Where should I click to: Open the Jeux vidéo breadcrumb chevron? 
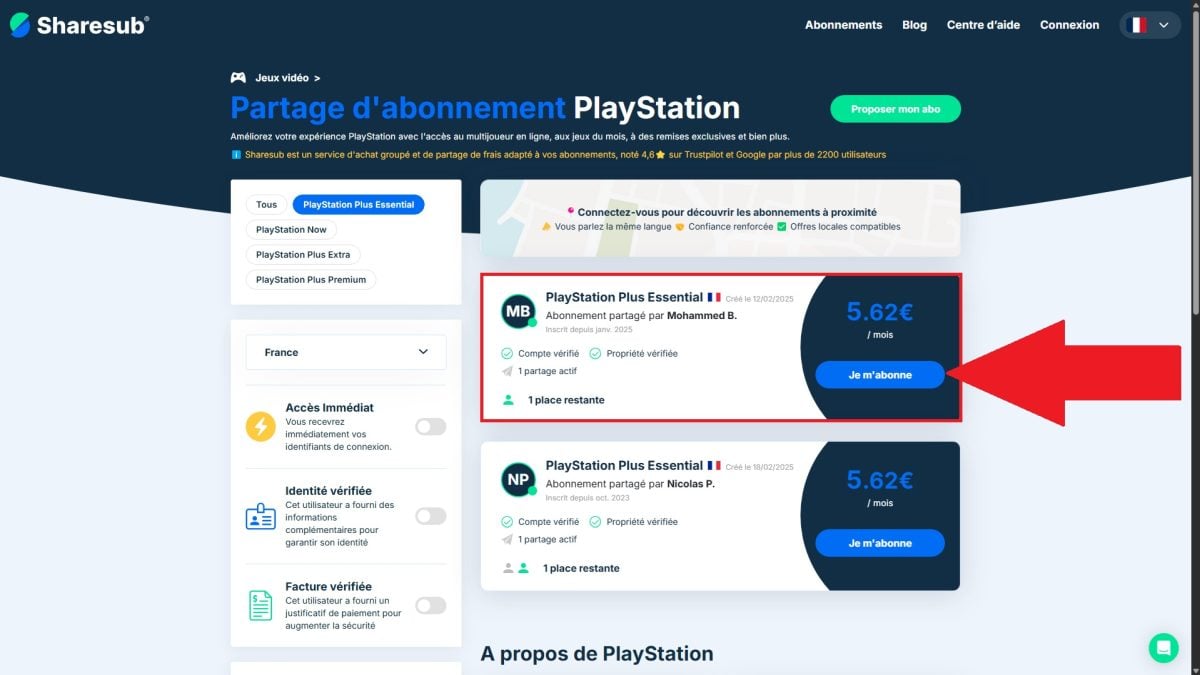pyautogui.click(x=317, y=77)
